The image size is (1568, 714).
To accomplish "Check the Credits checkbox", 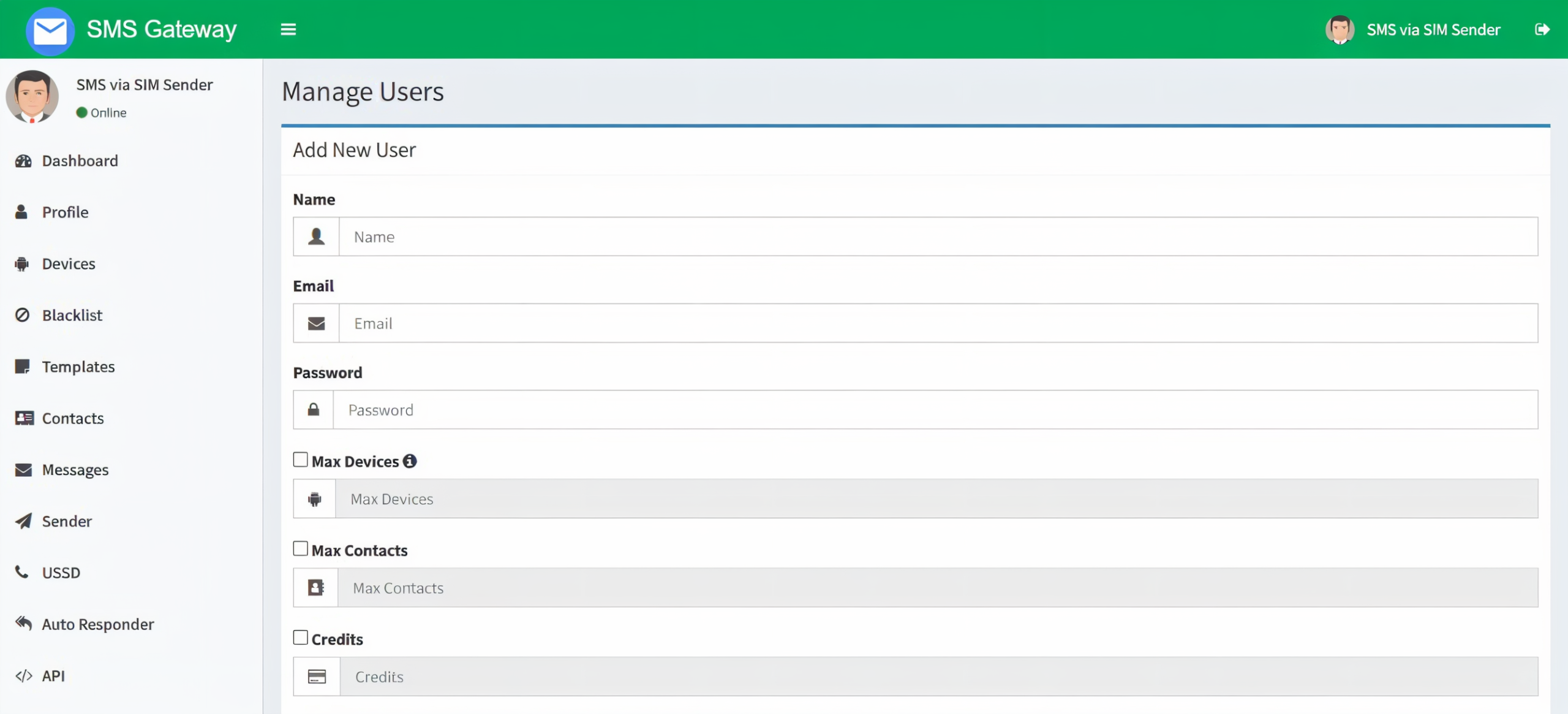I will pos(300,637).
